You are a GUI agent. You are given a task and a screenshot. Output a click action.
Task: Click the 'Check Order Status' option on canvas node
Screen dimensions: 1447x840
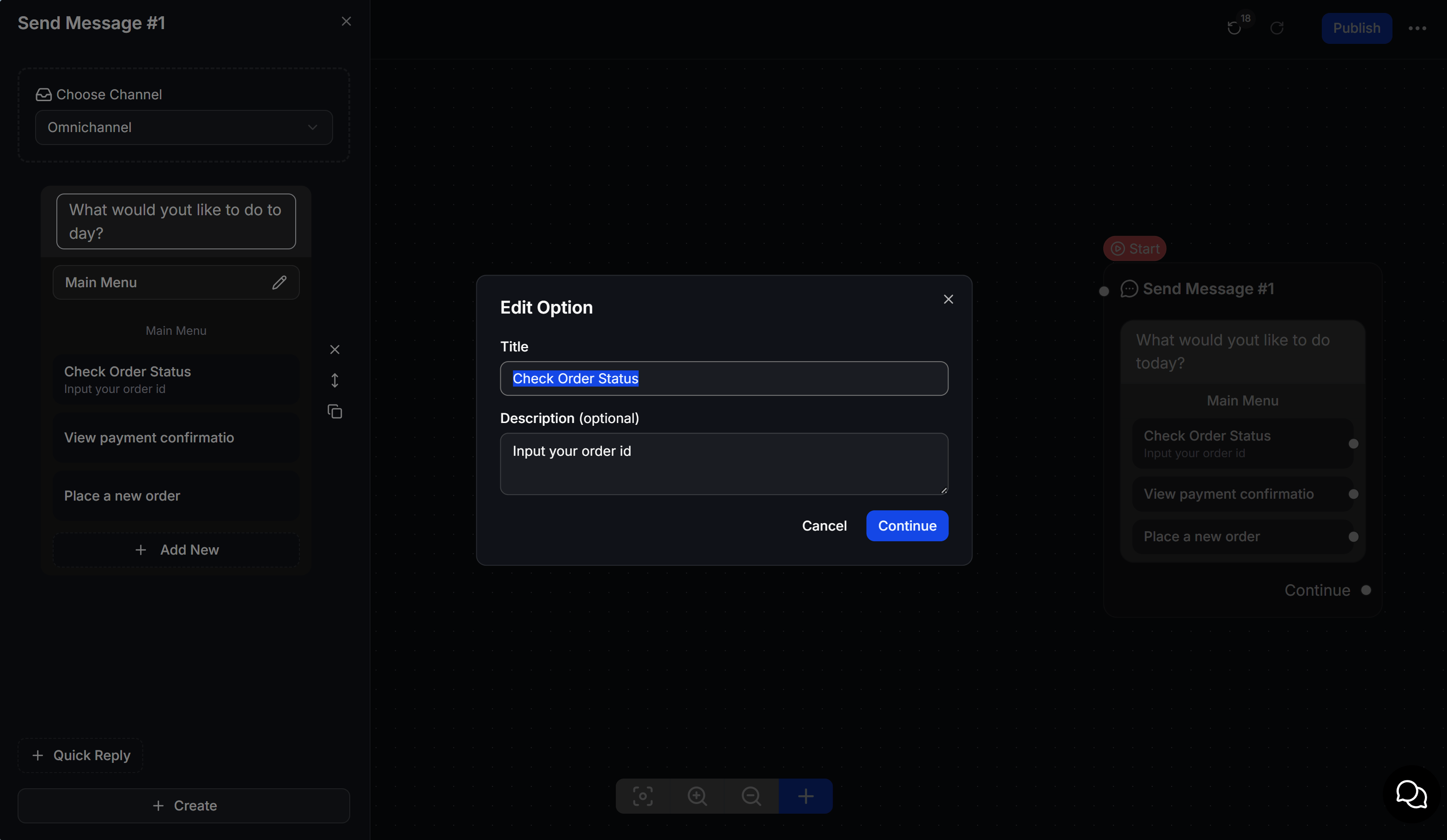pos(1243,443)
